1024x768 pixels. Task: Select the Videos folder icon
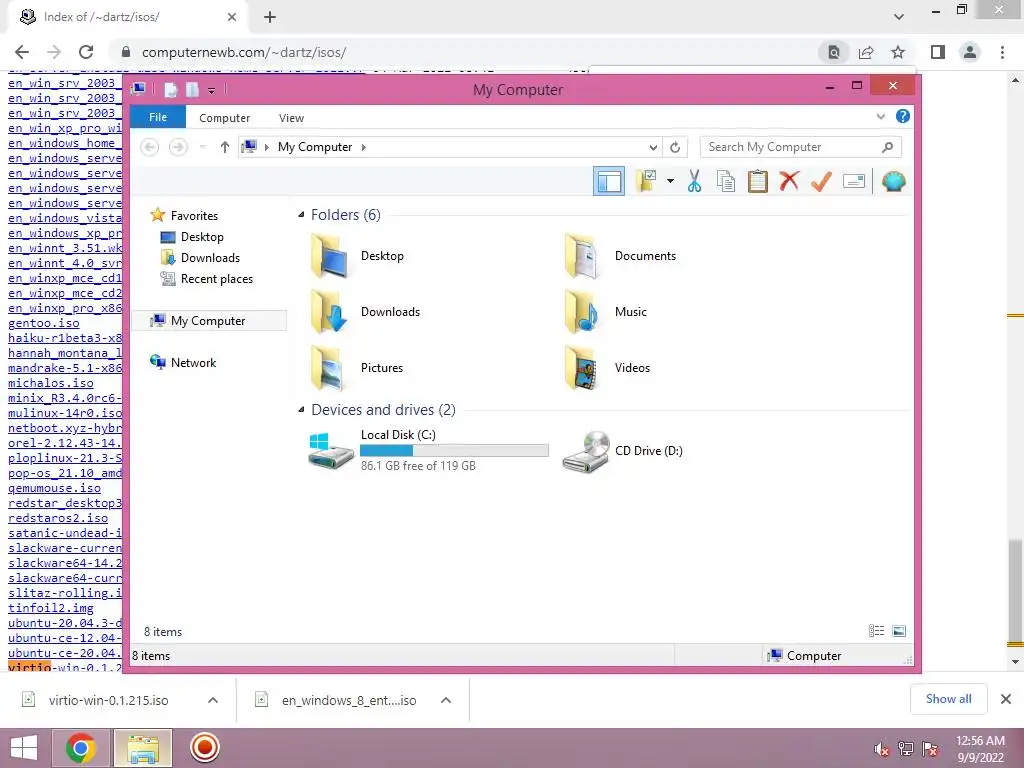click(582, 368)
